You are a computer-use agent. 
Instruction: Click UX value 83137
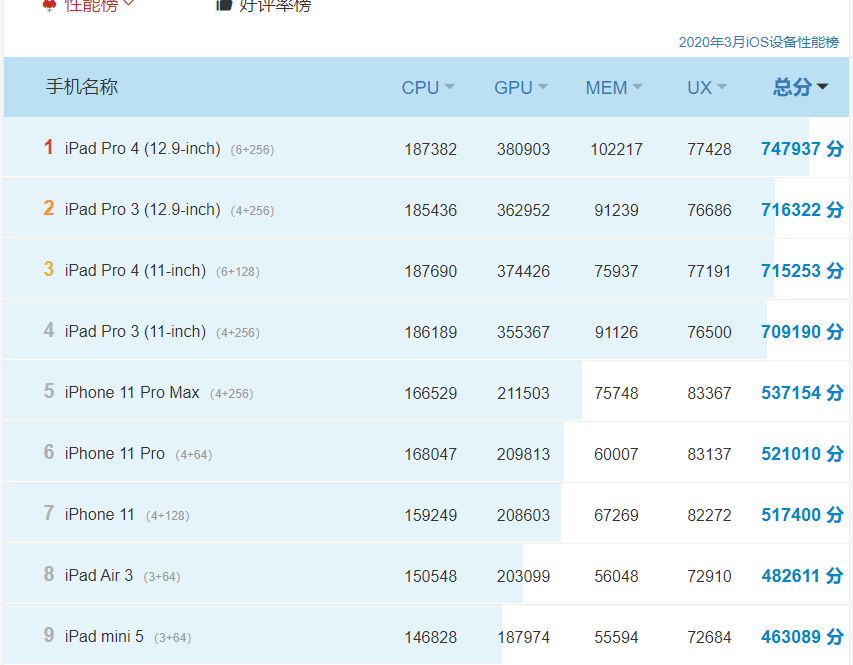click(x=709, y=454)
